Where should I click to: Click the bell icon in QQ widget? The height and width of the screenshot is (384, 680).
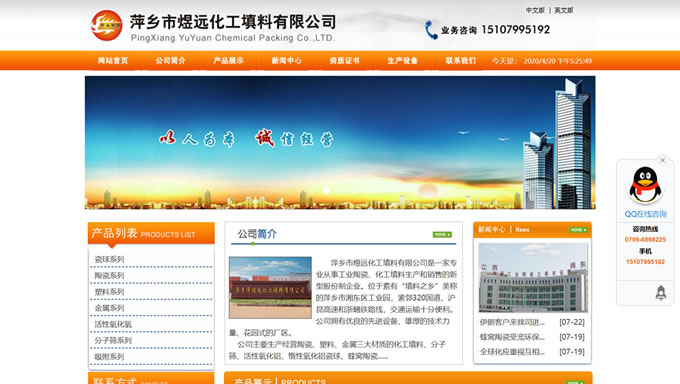tap(660, 293)
